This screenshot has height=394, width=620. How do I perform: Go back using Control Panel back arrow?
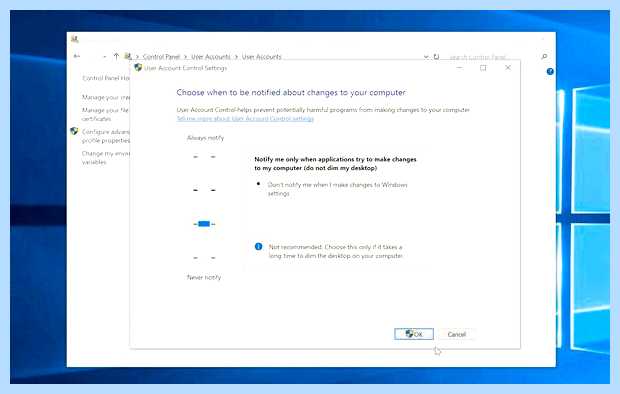click(77, 57)
